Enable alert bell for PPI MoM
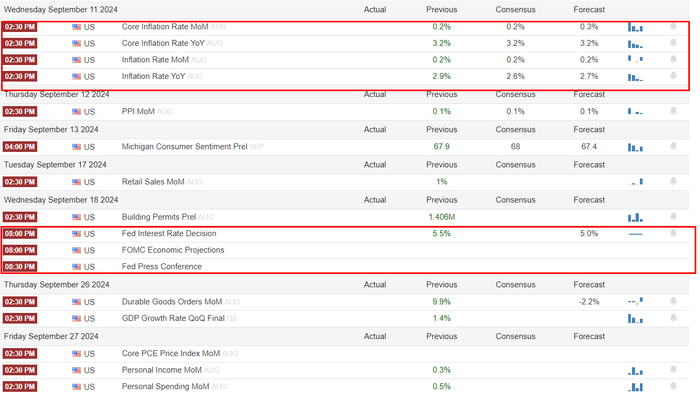700x395 pixels. (x=673, y=111)
